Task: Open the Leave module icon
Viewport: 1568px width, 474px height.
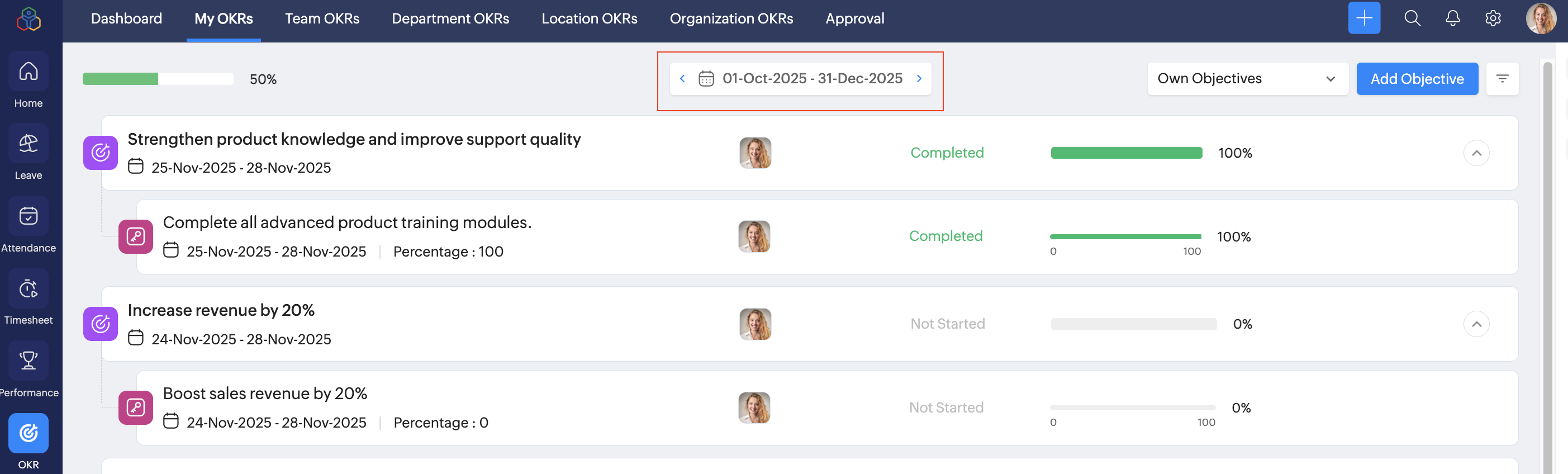Action: [x=28, y=144]
